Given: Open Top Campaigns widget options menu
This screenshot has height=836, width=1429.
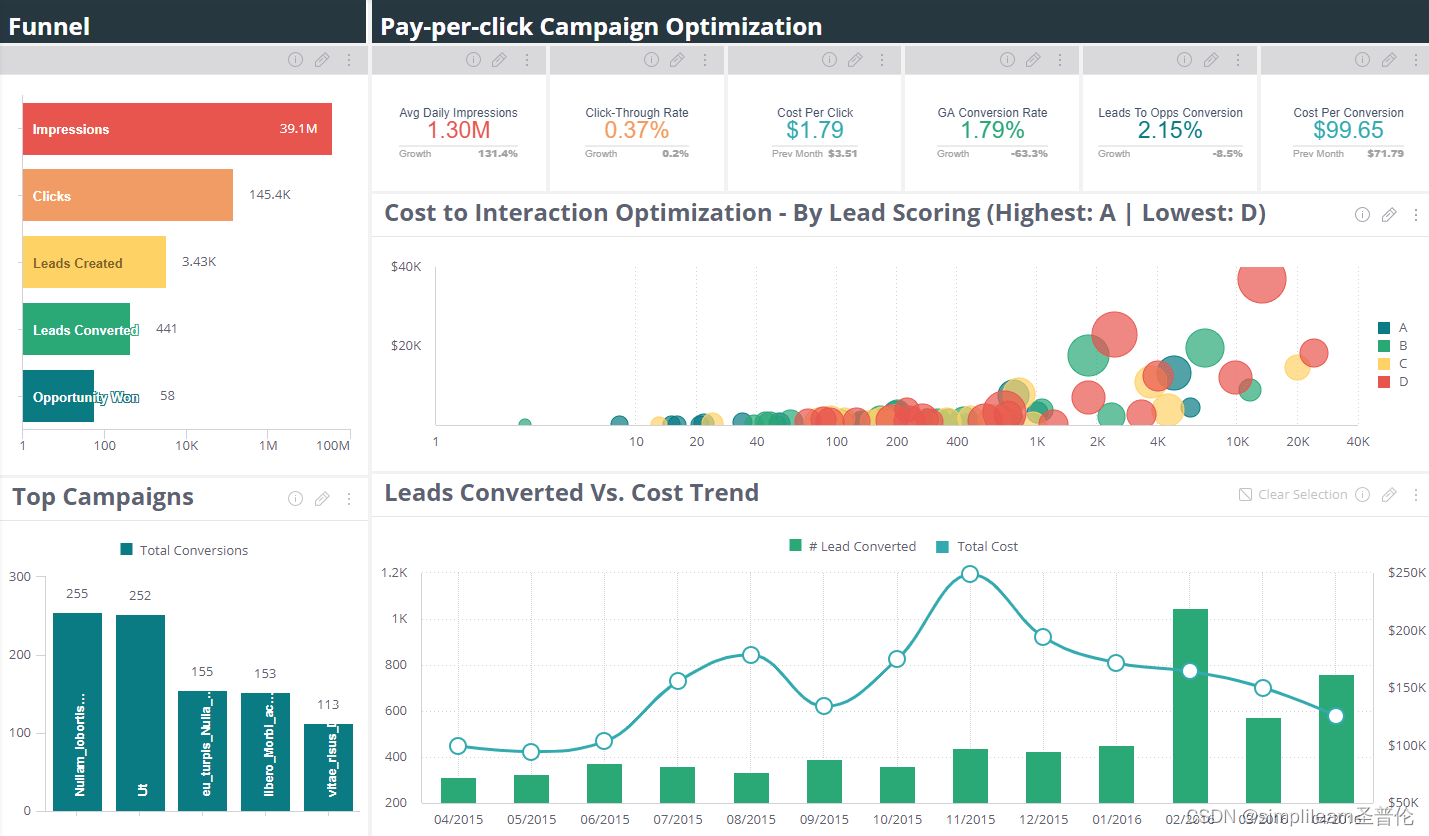Looking at the screenshot, I should (x=349, y=498).
